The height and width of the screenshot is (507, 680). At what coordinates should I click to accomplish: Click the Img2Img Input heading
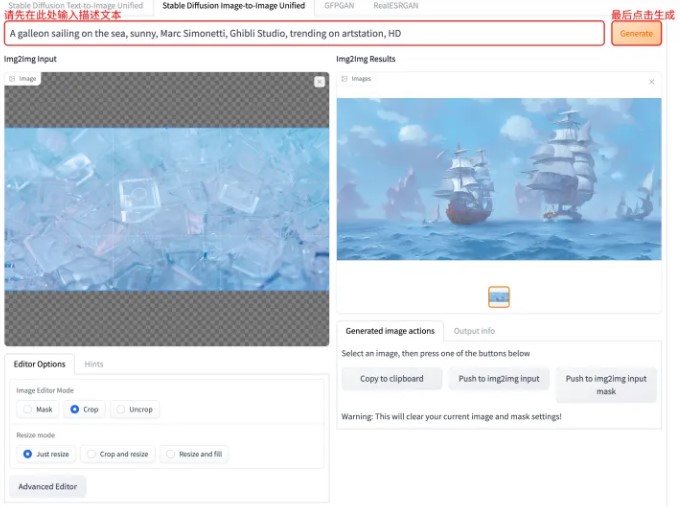coord(30,59)
